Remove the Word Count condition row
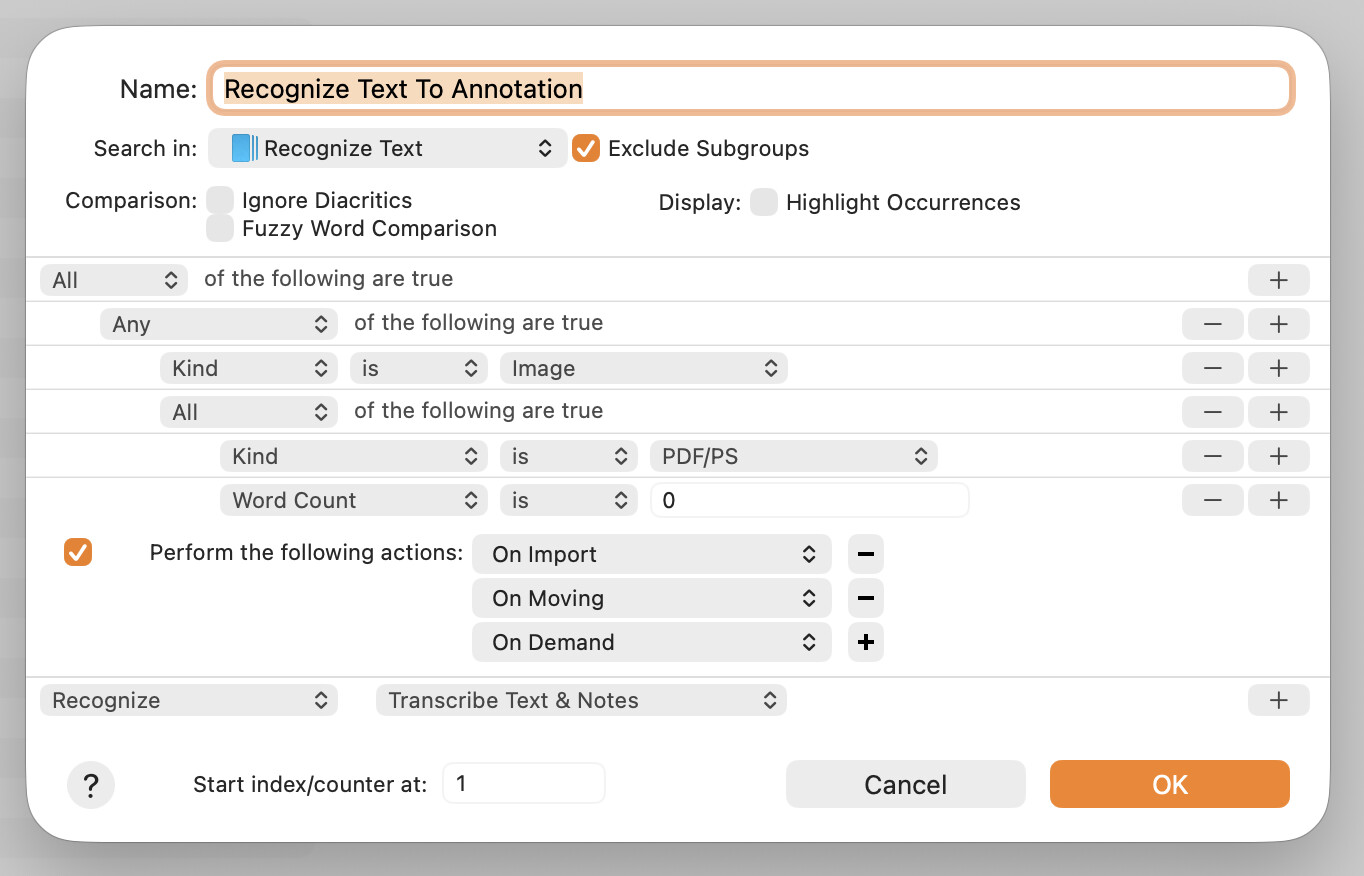The image size is (1364, 876). 1212,500
